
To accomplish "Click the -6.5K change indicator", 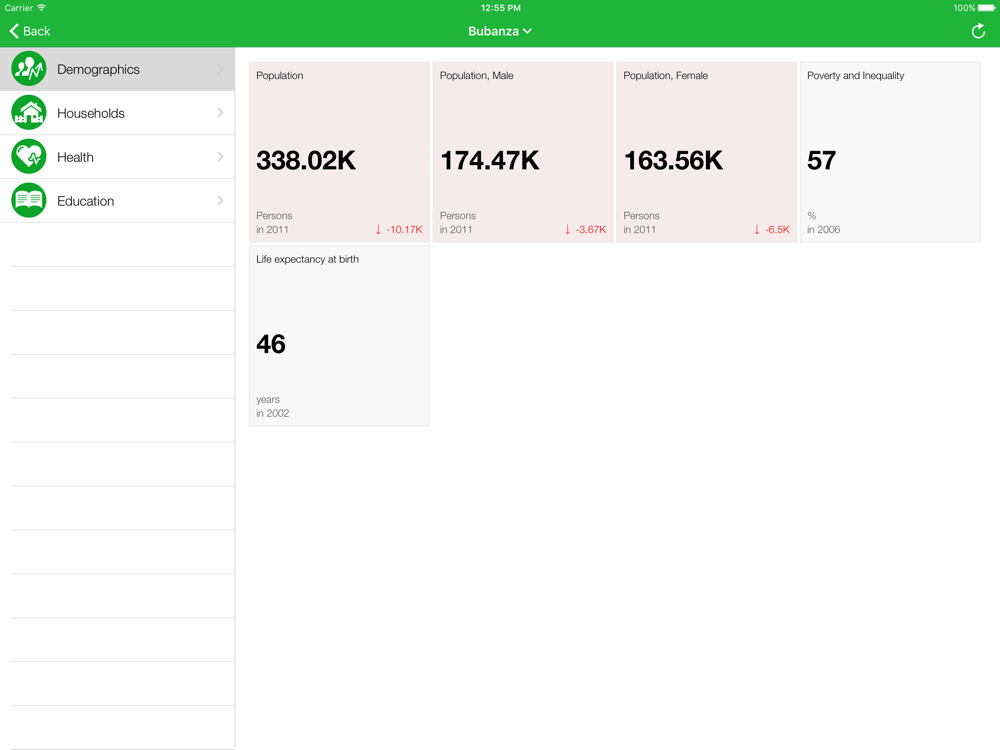I will [772, 230].
